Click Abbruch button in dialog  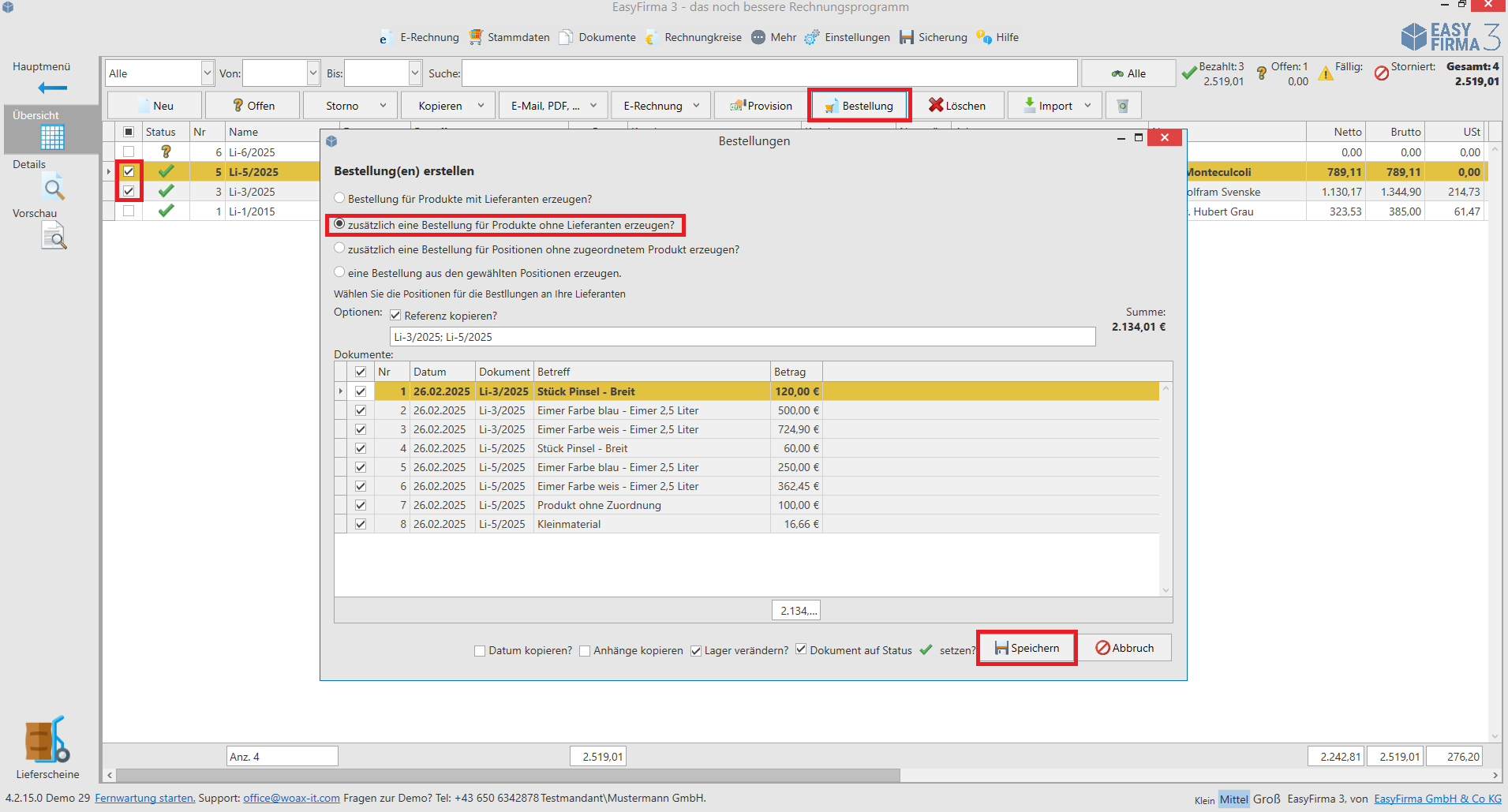click(1124, 648)
